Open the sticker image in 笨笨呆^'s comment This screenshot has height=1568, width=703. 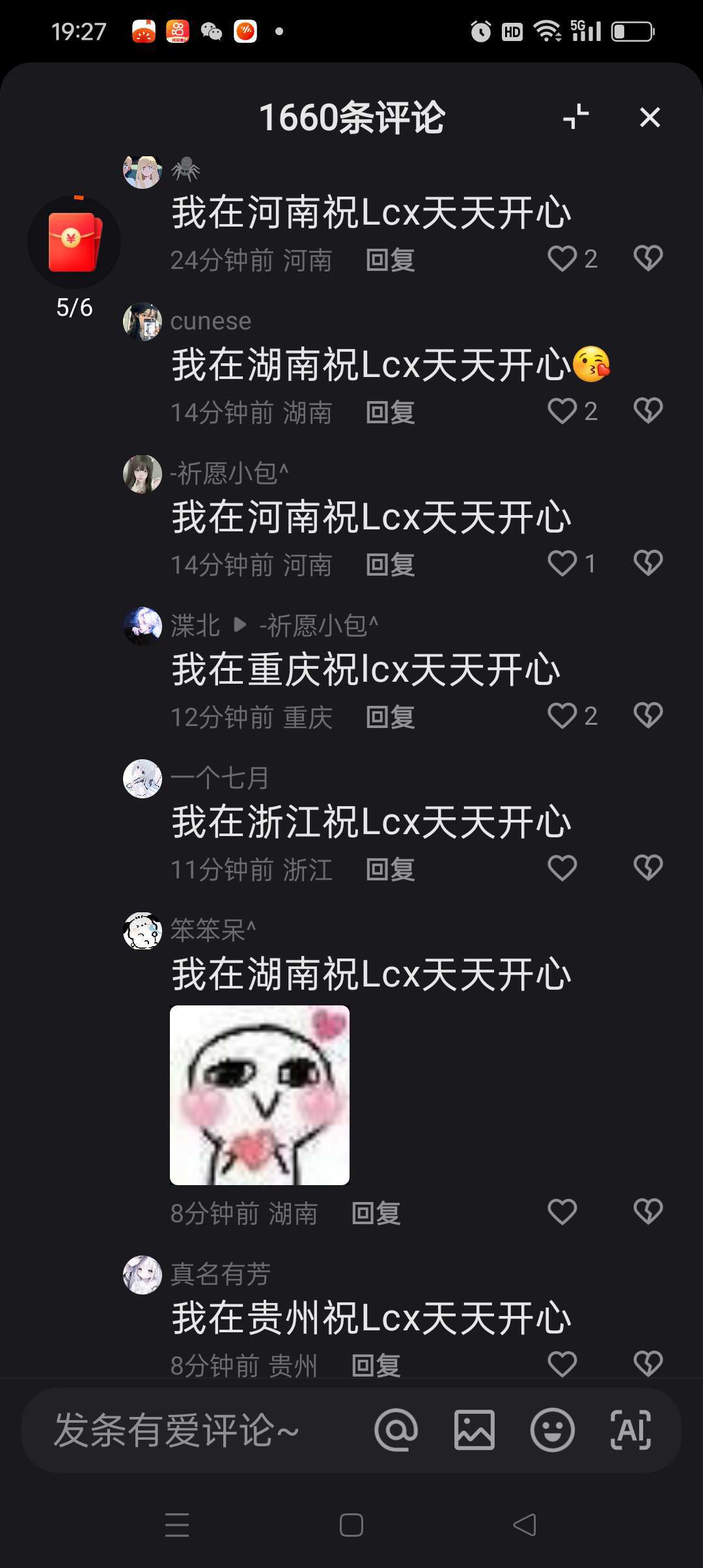click(260, 1095)
